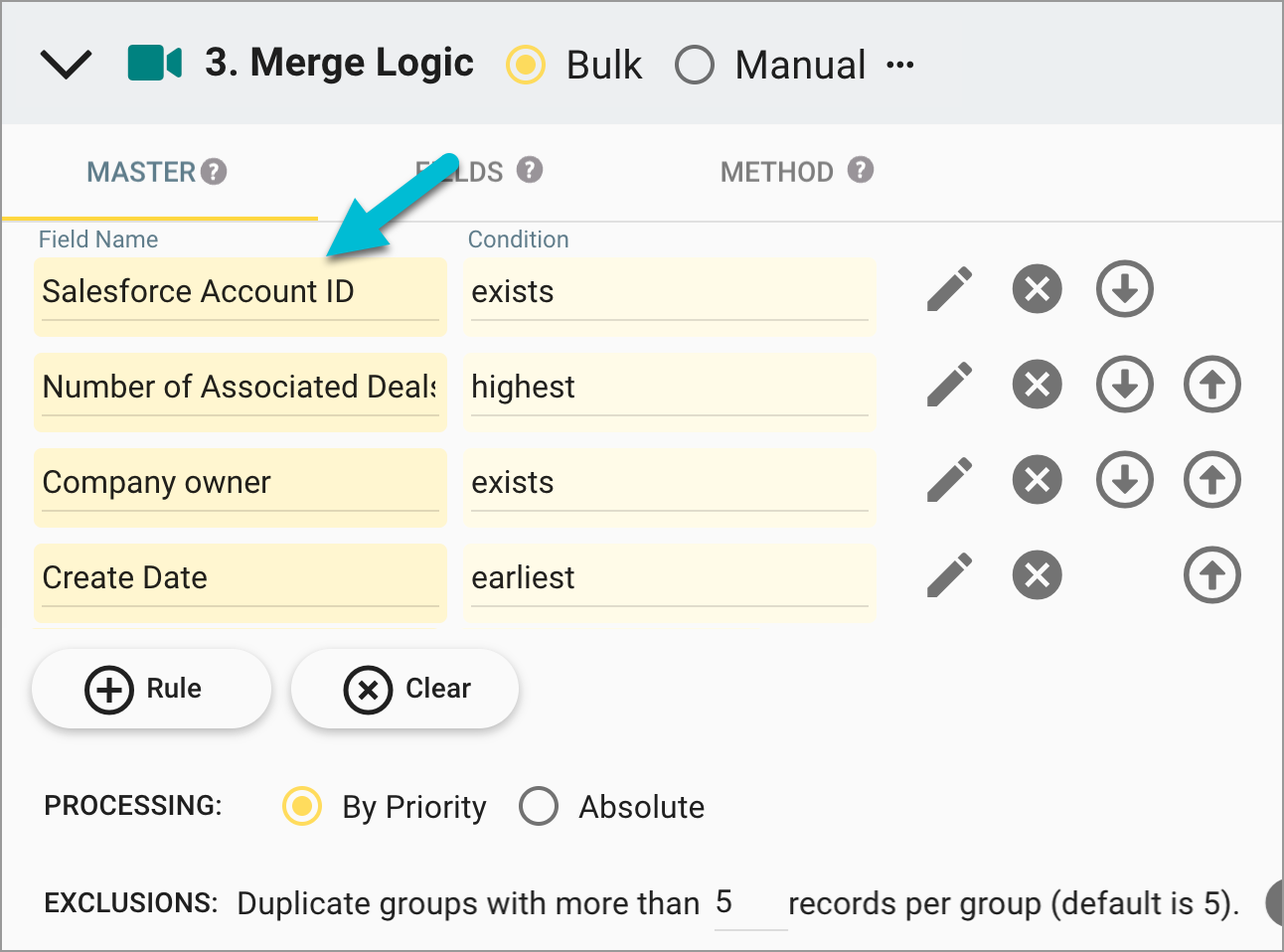Viewport: 1284px width, 952px height.
Task: Add a new rule with the Rule button
Action: [151, 688]
